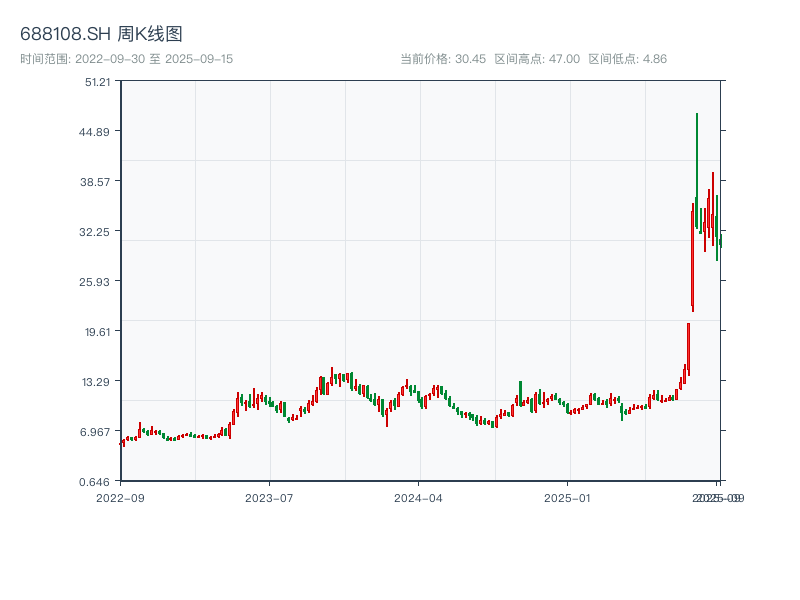This screenshot has width=800, height=600.
Task: Click the 2024-04 x-axis date label
Action: pyautogui.click(x=418, y=498)
